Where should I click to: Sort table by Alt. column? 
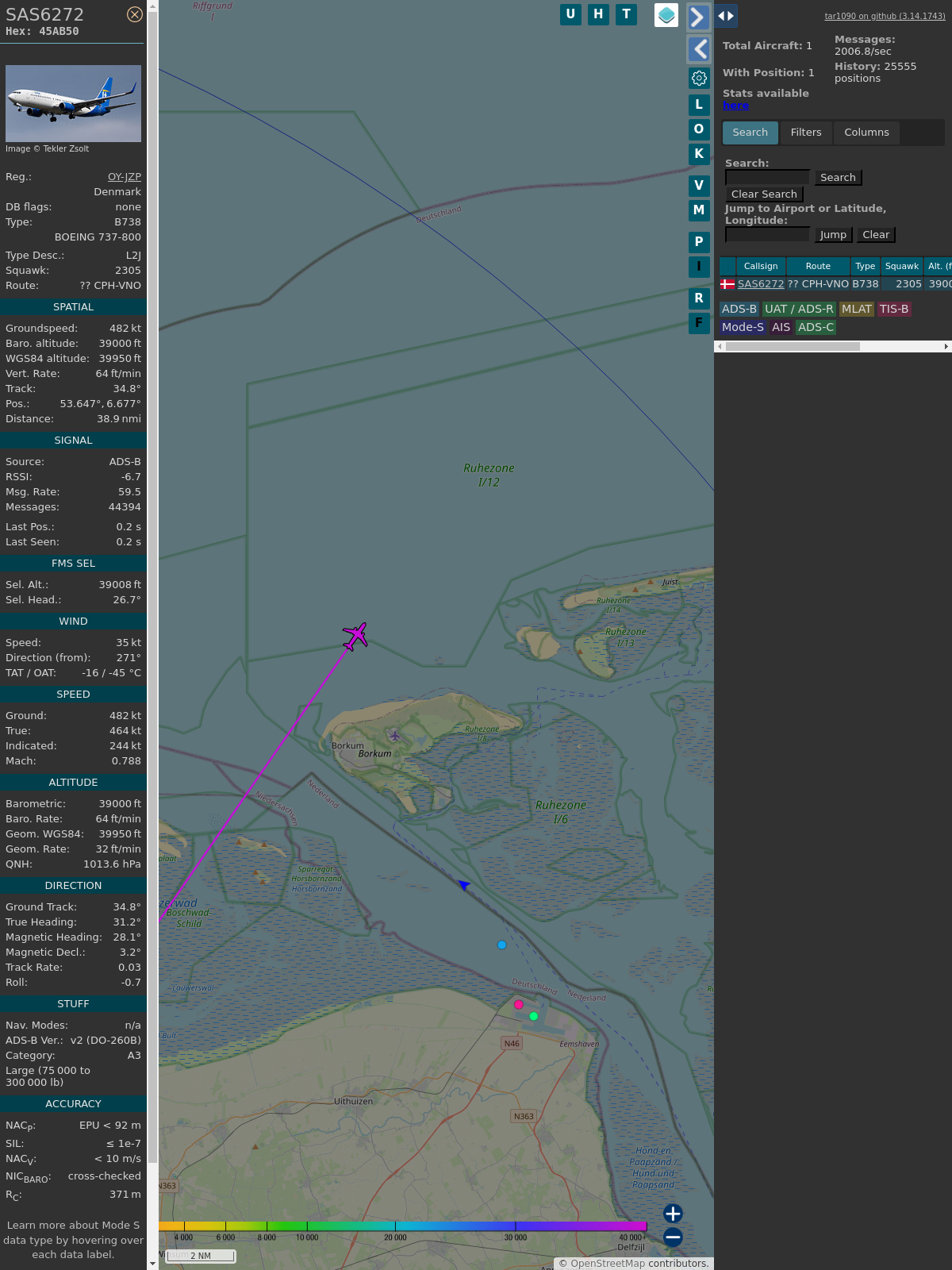click(939, 267)
